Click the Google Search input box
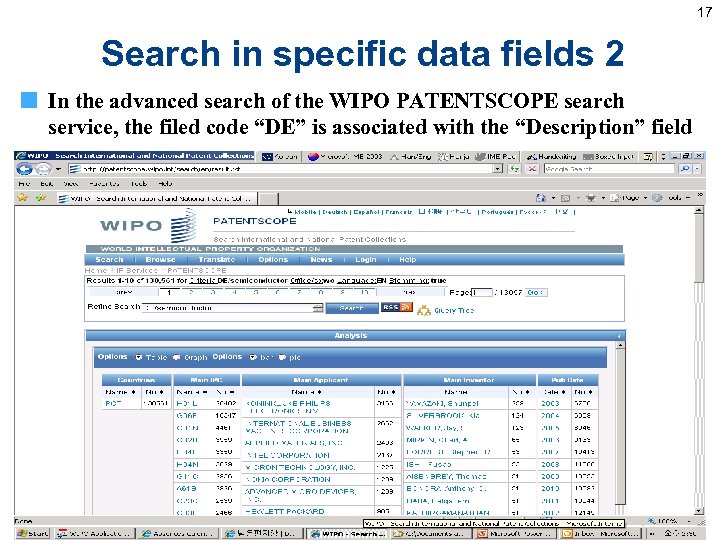 609,169
